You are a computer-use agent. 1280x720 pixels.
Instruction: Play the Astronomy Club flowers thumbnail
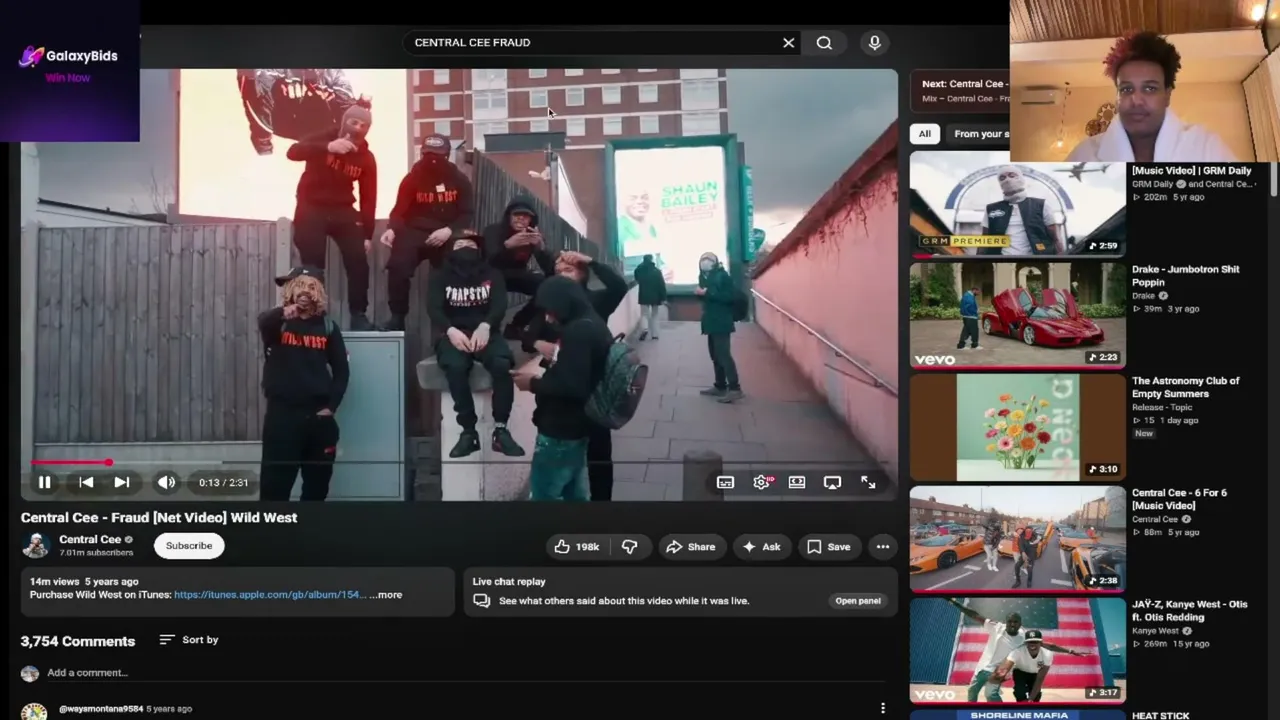click(1017, 427)
